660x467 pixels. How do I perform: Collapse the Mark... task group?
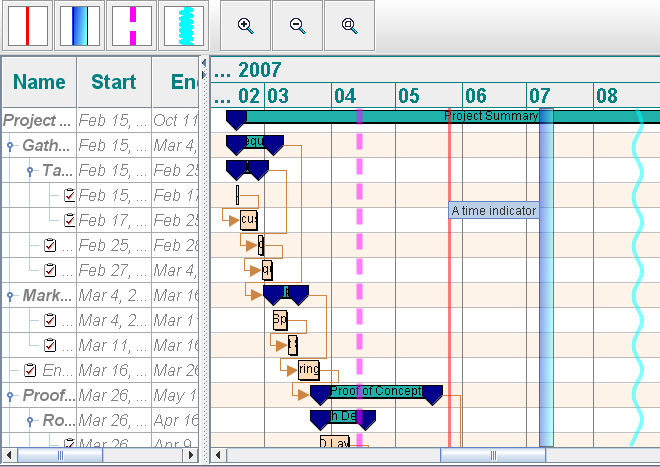click(x=11, y=296)
